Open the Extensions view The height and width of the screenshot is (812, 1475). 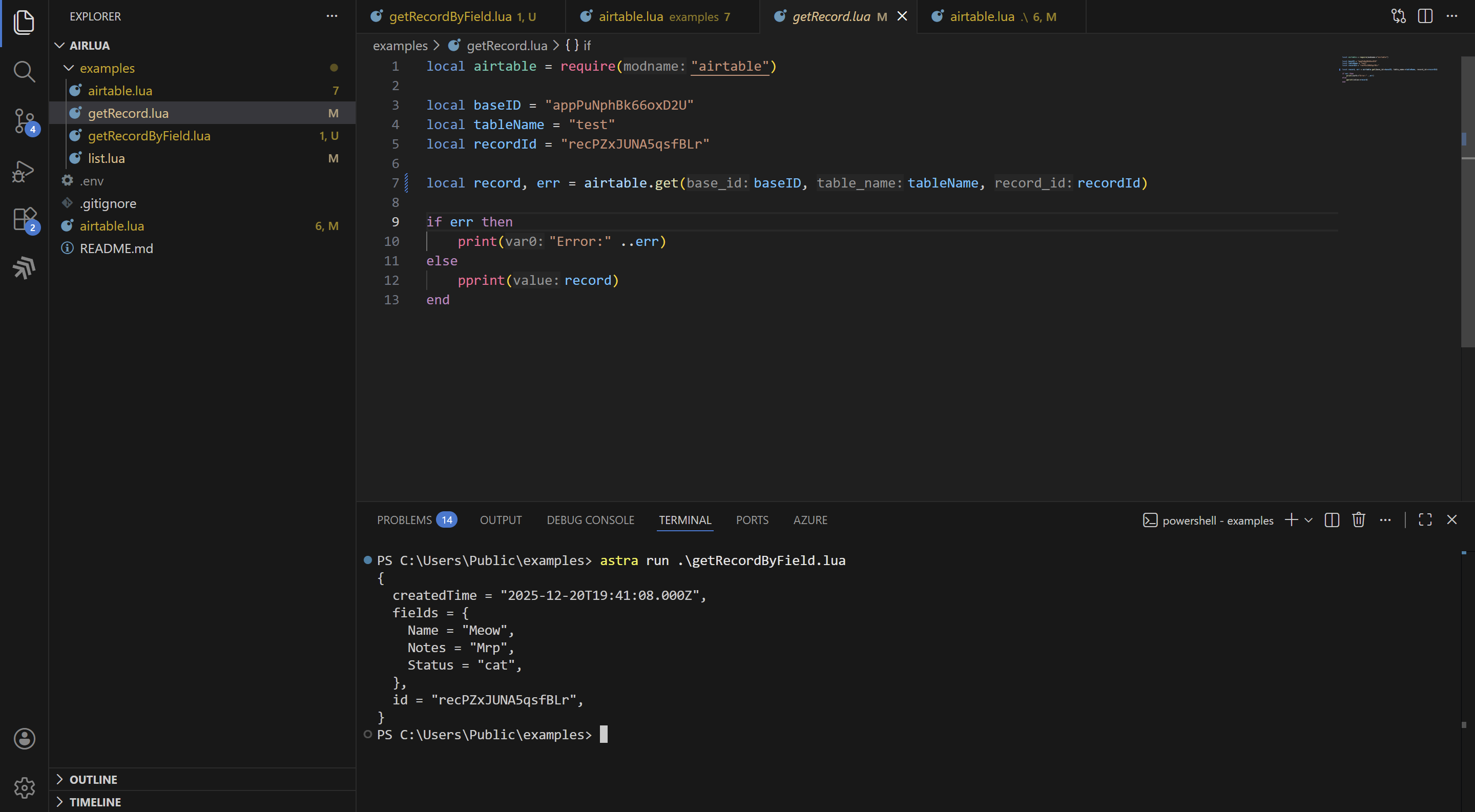point(24,219)
